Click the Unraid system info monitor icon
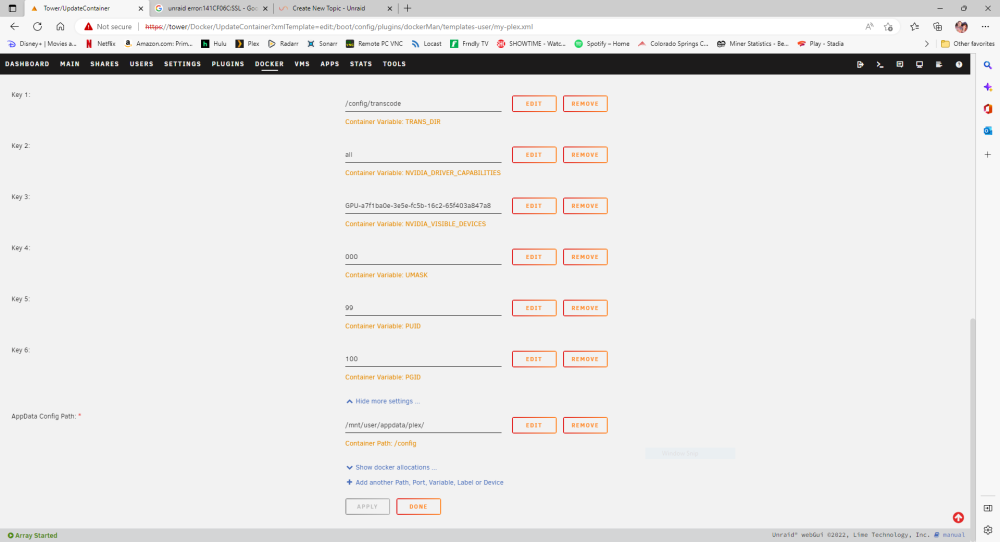The height and width of the screenshot is (542, 1000). [x=919, y=64]
